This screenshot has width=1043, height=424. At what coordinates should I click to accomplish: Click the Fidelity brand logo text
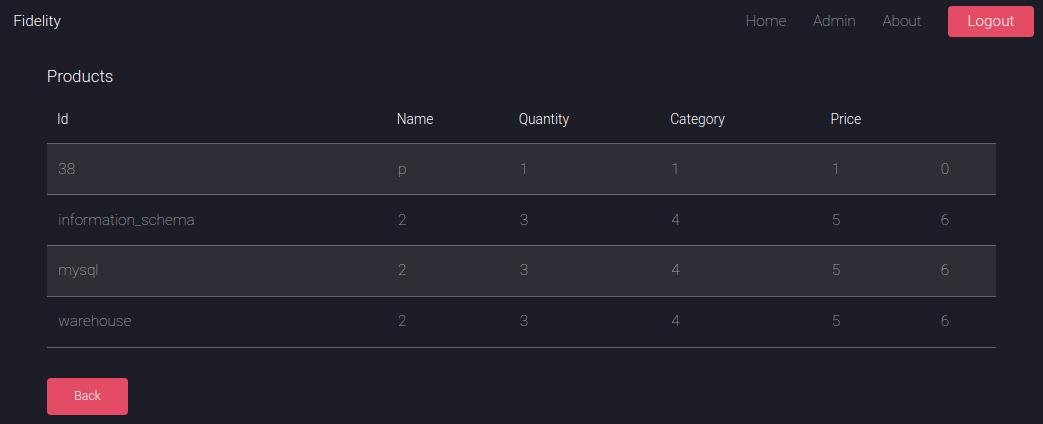coord(37,21)
